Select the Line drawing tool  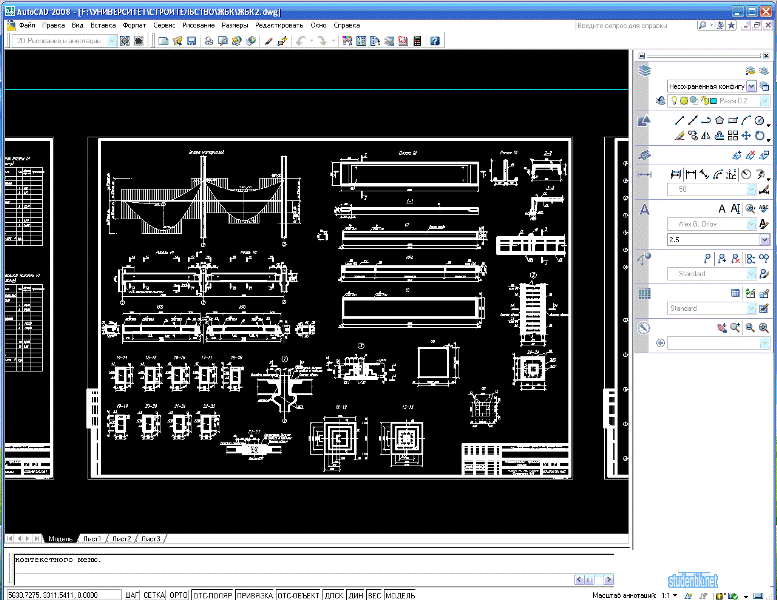[679, 120]
